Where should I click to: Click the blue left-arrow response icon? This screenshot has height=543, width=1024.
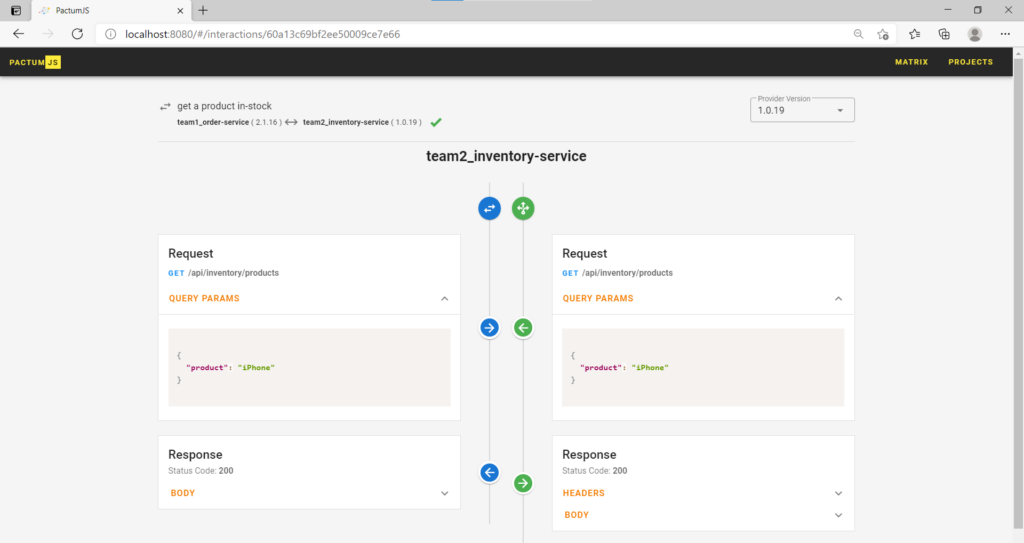[489, 472]
